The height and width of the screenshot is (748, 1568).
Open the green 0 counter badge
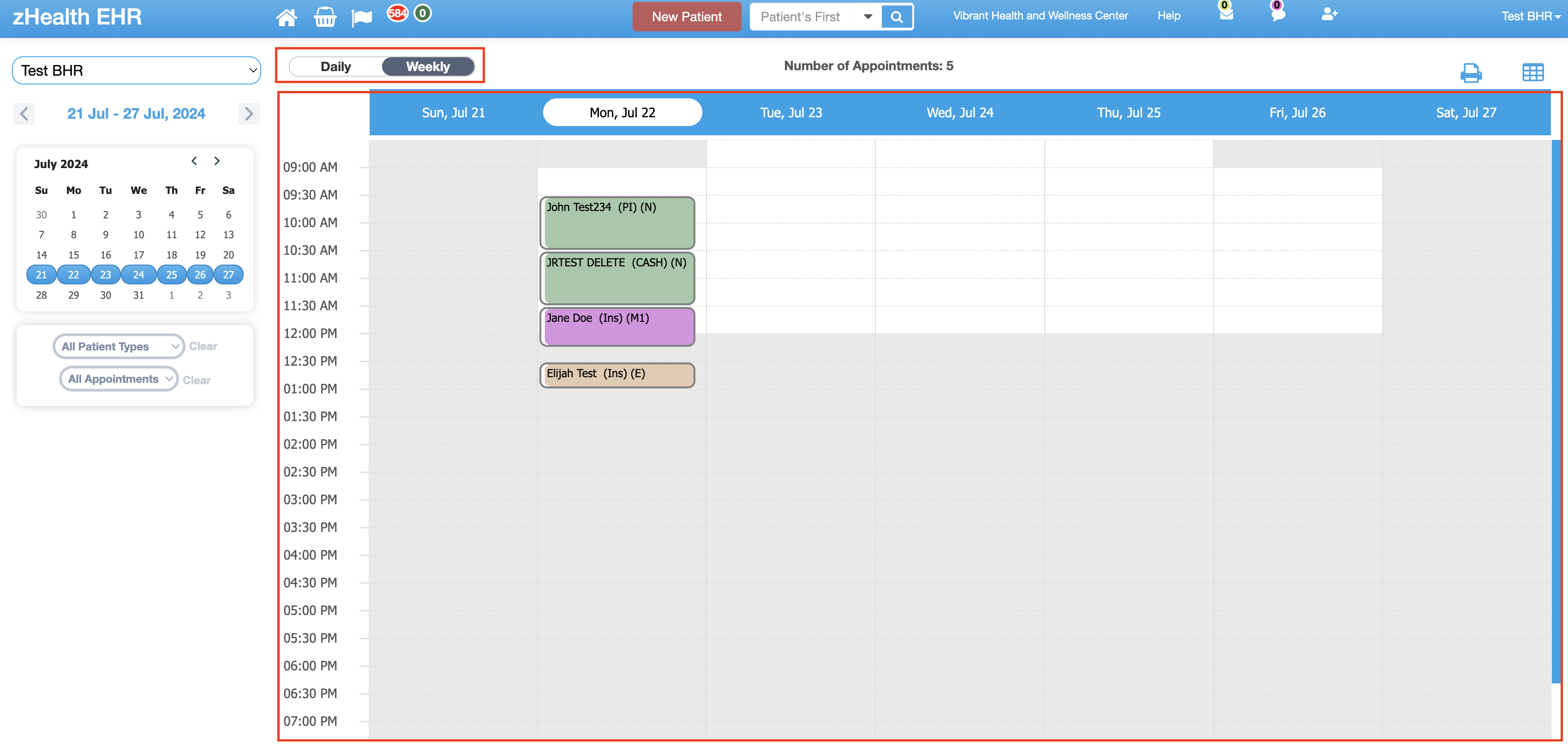tap(422, 13)
